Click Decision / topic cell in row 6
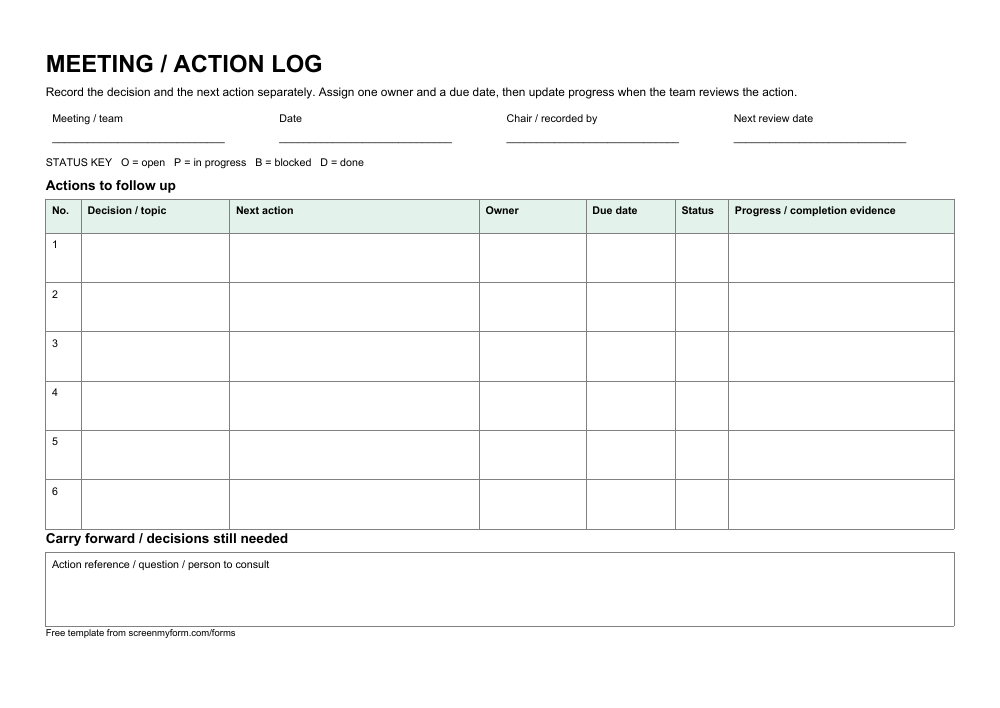The width and height of the screenshot is (1000, 708). pyautogui.click(x=156, y=505)
